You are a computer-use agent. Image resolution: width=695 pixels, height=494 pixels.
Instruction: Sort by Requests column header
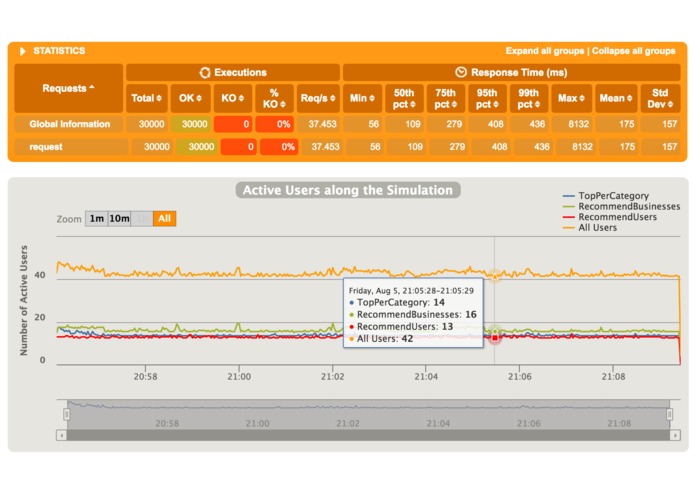(x=69, y=88)
